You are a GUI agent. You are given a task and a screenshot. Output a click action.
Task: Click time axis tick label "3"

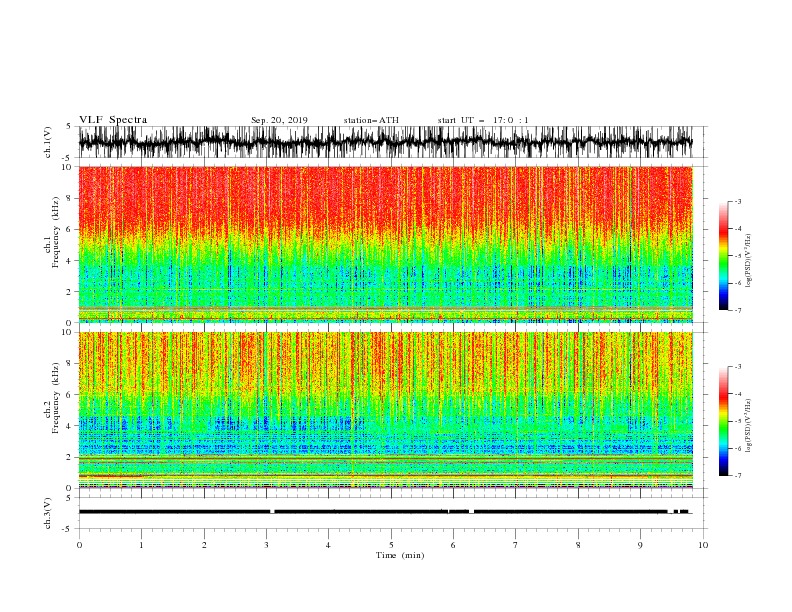[266, 545]
